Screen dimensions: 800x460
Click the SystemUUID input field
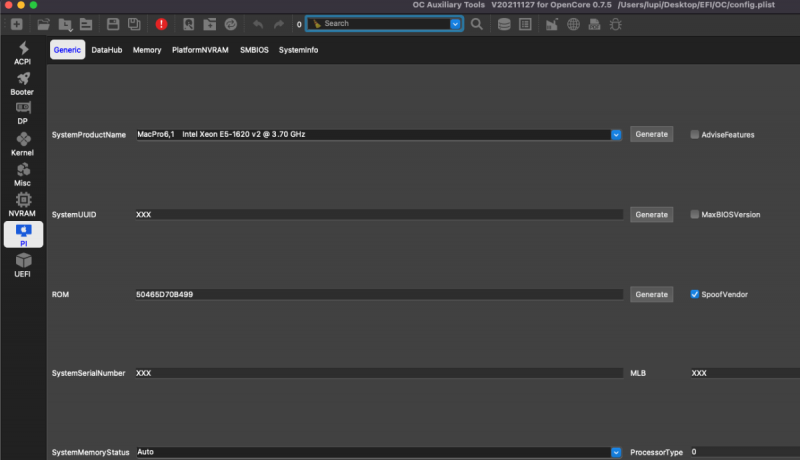coord(379,215)
